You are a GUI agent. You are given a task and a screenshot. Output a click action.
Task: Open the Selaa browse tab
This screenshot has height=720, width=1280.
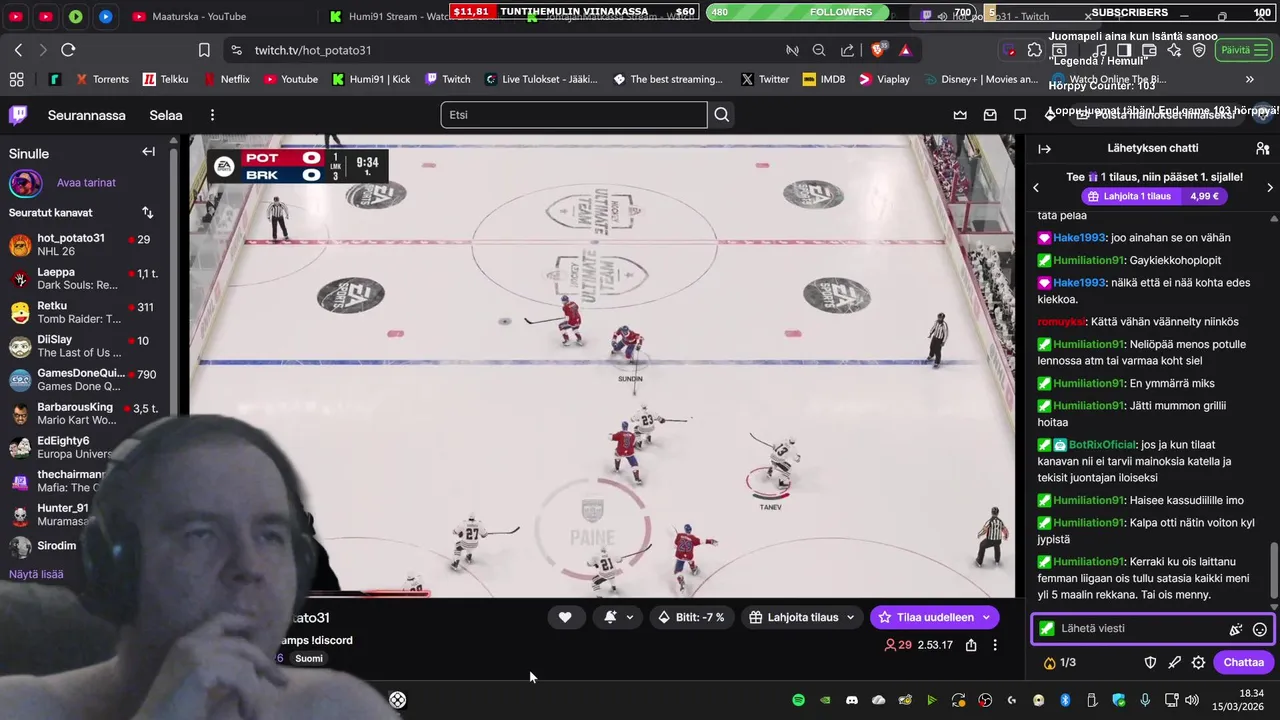coord(166,115)
